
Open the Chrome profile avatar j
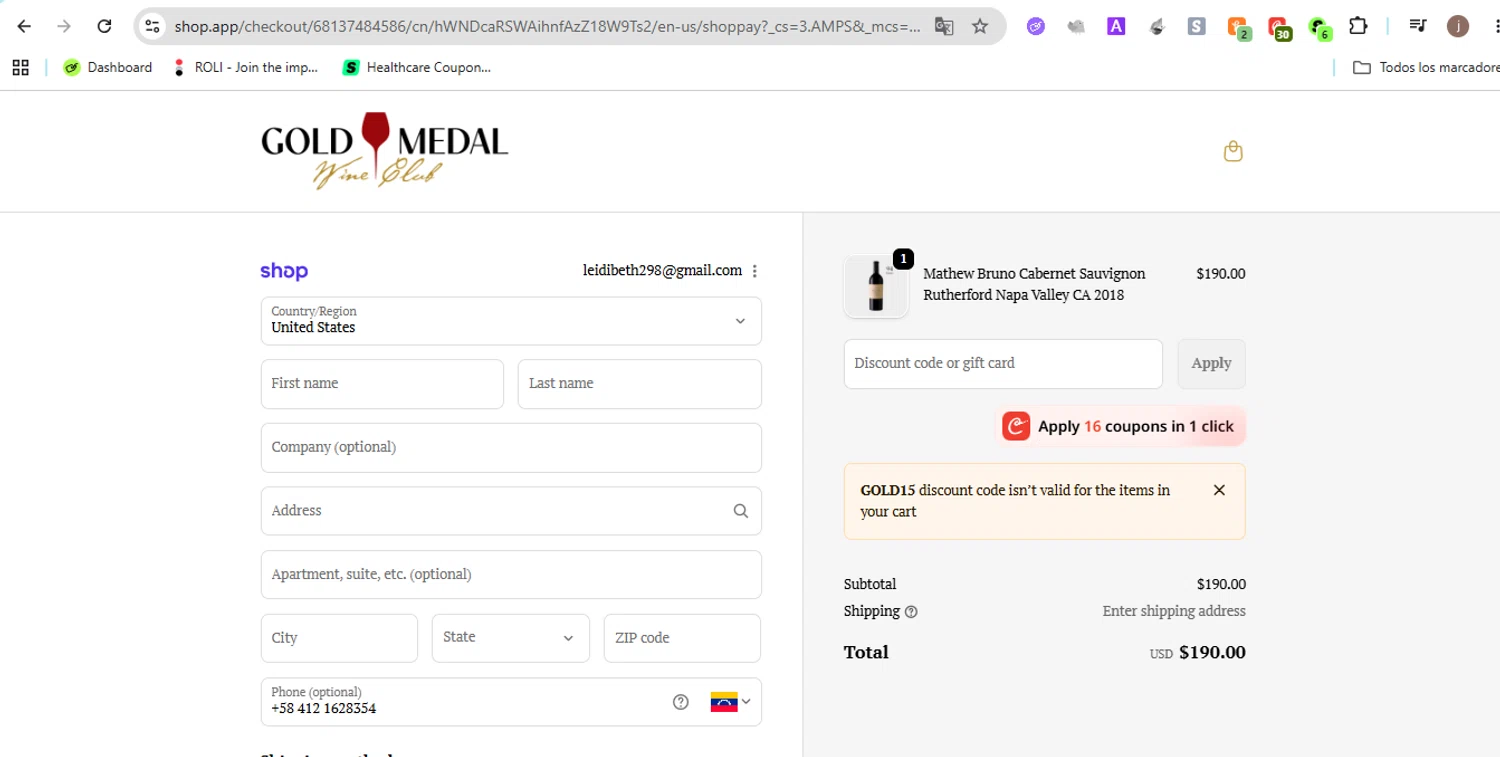coord(1458,26)
